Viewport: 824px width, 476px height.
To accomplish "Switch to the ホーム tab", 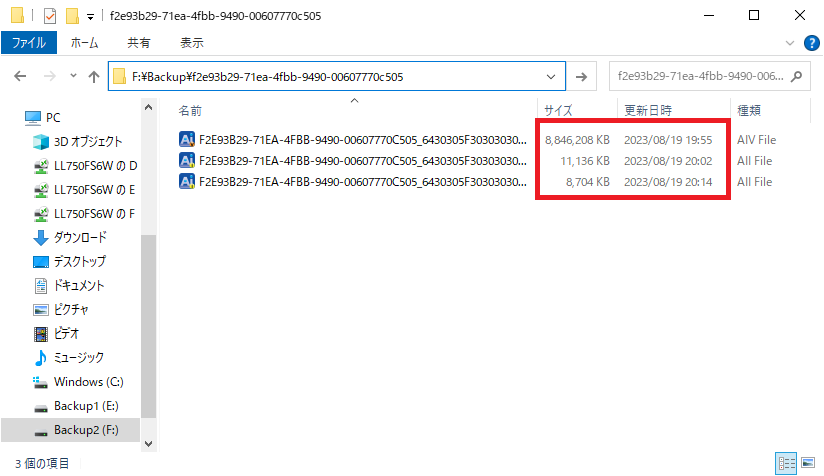I will tap(84, 43).
